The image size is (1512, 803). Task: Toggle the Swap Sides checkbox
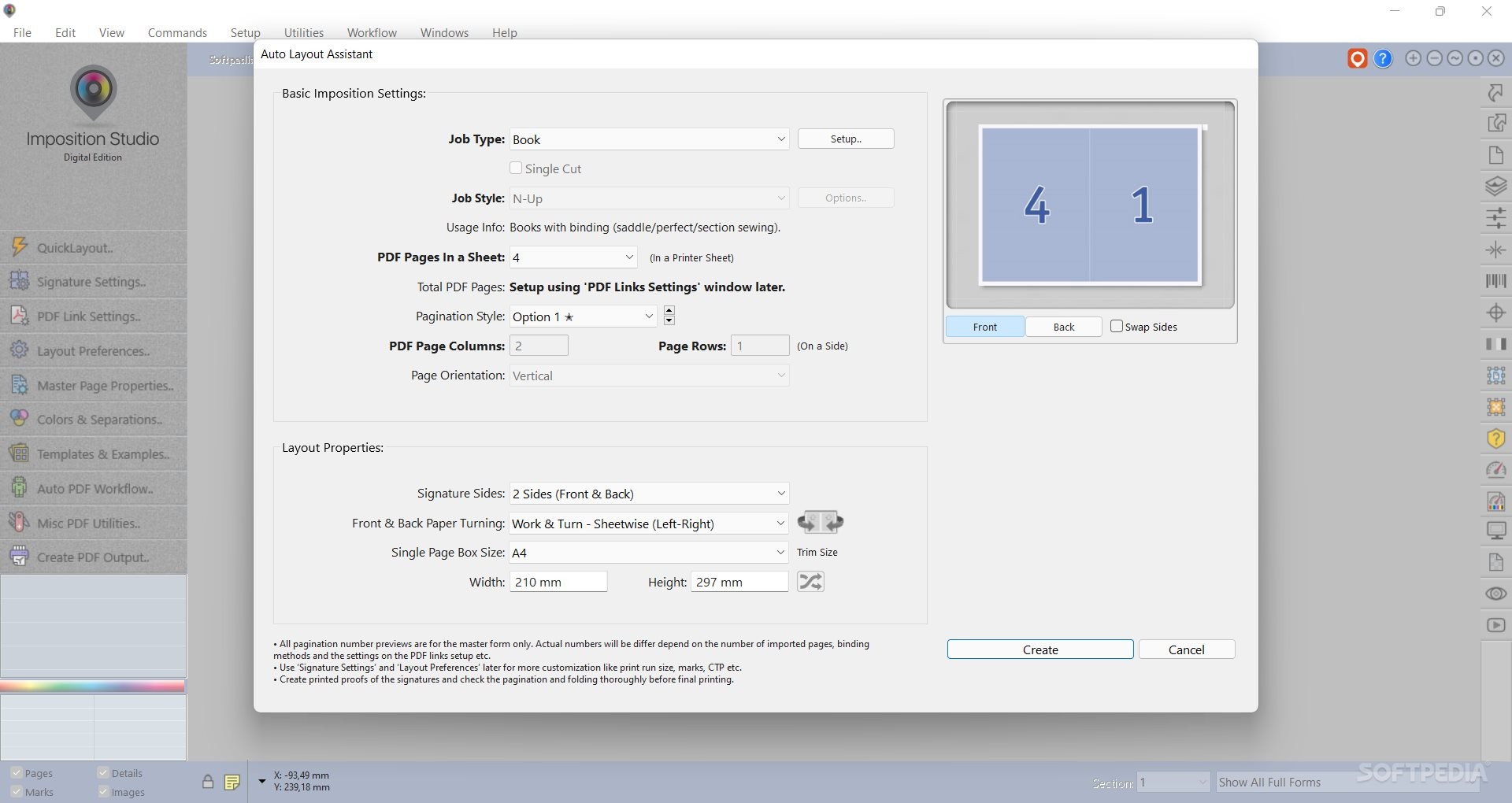click(1117, 326)
